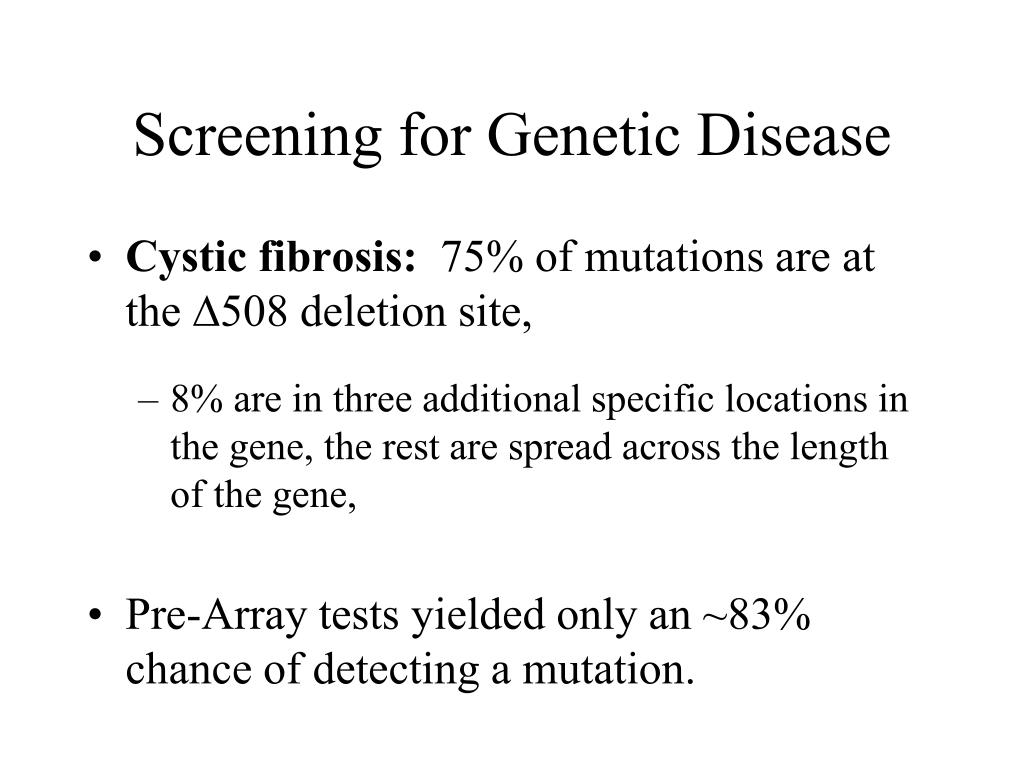The width and height of the screenshot is (1024, 768).
Task: Select the 75% figure
Action: click(x=482, y=257)
